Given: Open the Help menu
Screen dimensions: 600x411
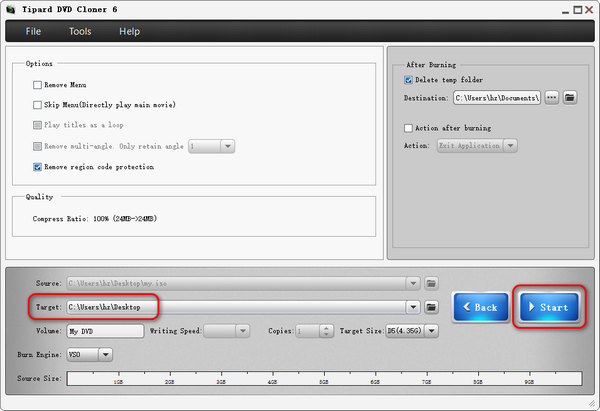Looking at the screenshot, I should (x=129, y=31).
